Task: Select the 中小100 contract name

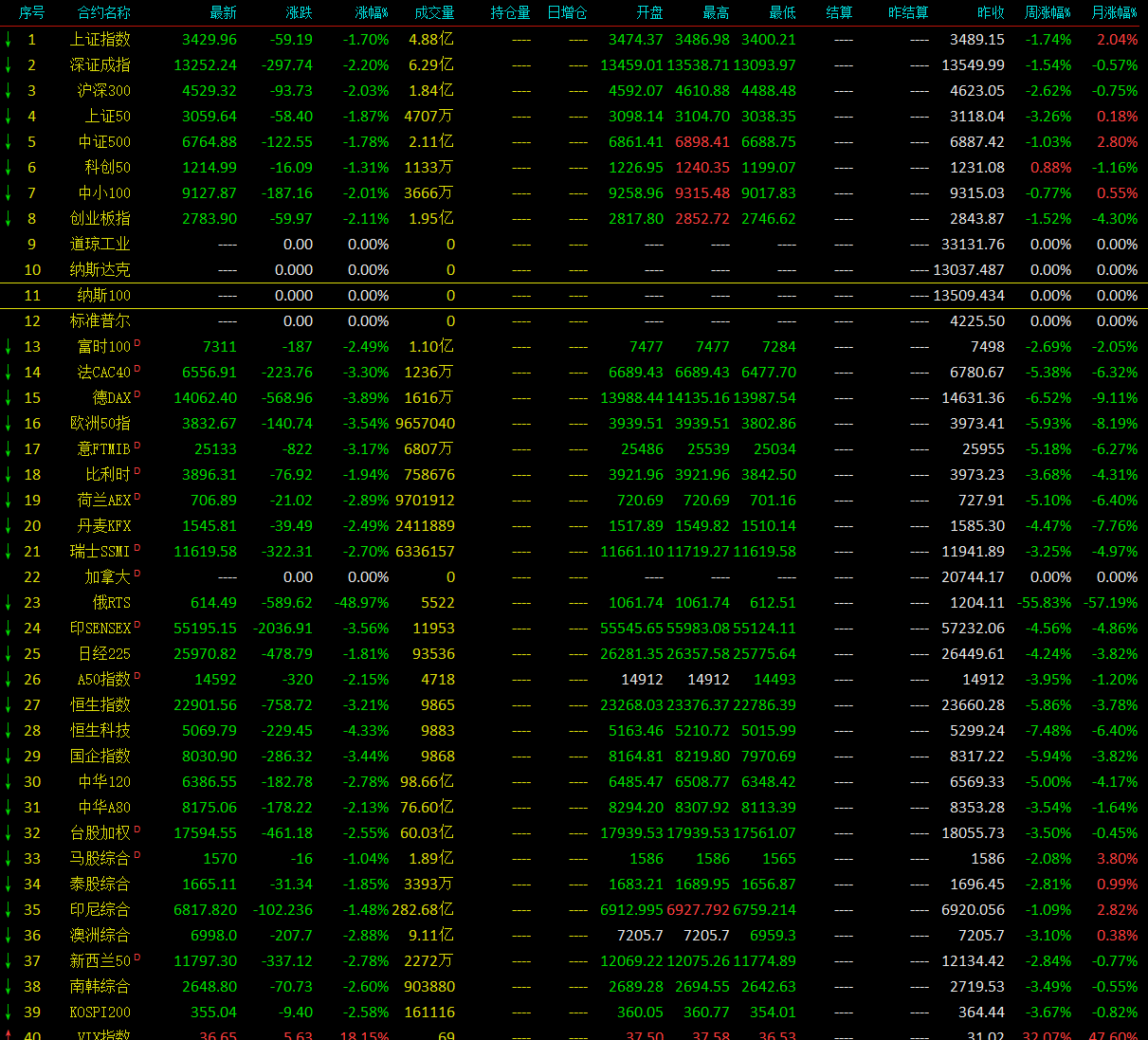Action: 103,193
